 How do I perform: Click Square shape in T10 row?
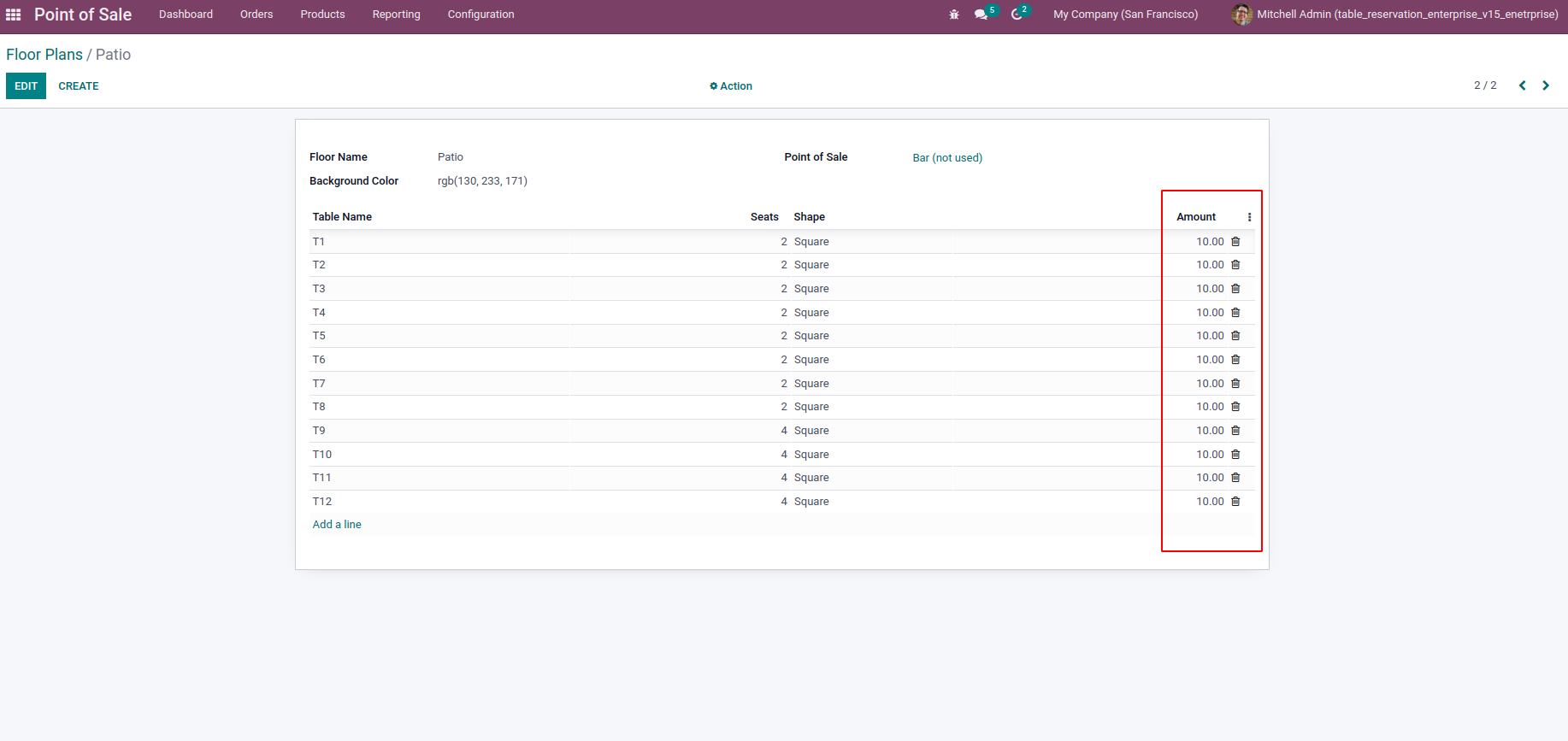[x=811, y=455]
